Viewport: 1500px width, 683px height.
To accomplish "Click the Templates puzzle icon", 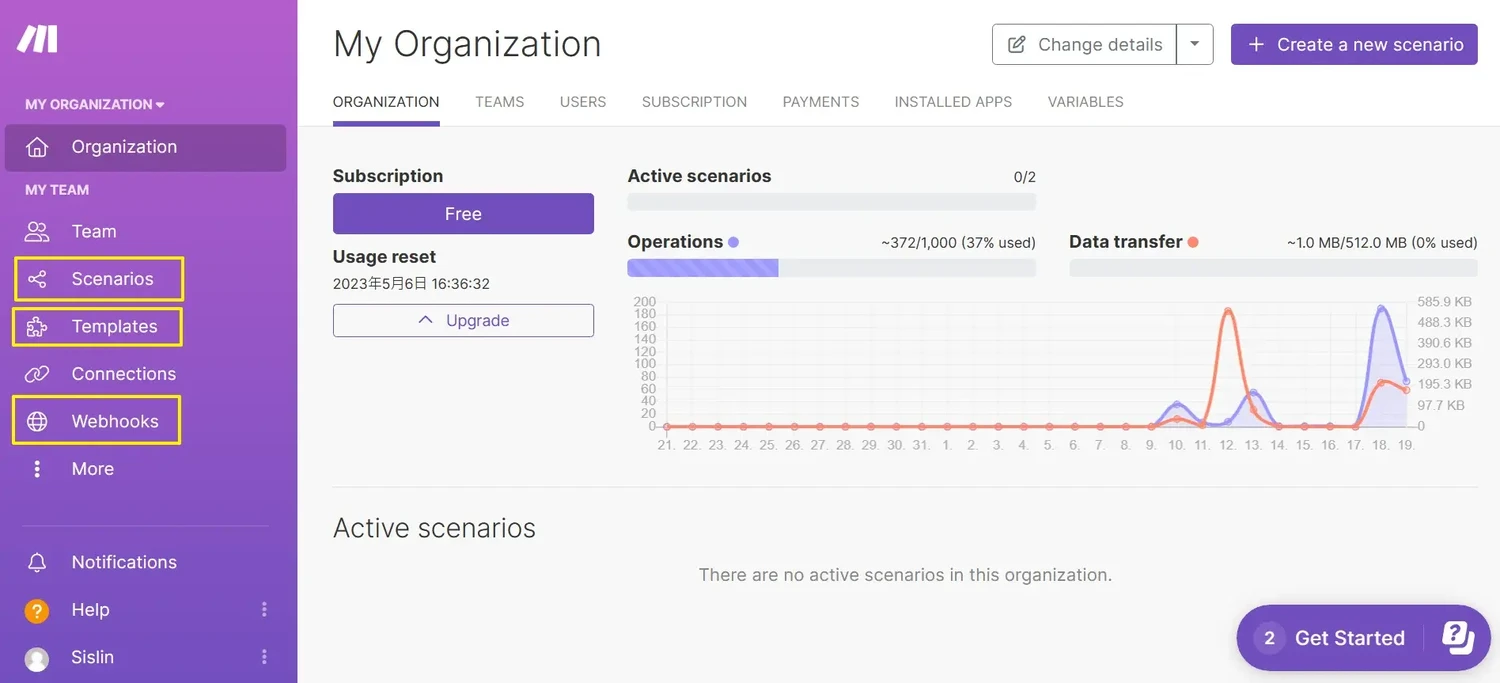I will pos(37,327).
